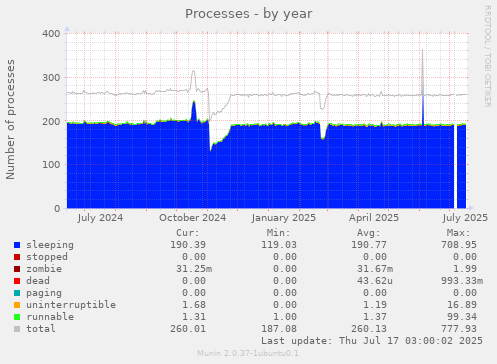
Task: Click sleeping current value 190.39
Action: [188, 245]
